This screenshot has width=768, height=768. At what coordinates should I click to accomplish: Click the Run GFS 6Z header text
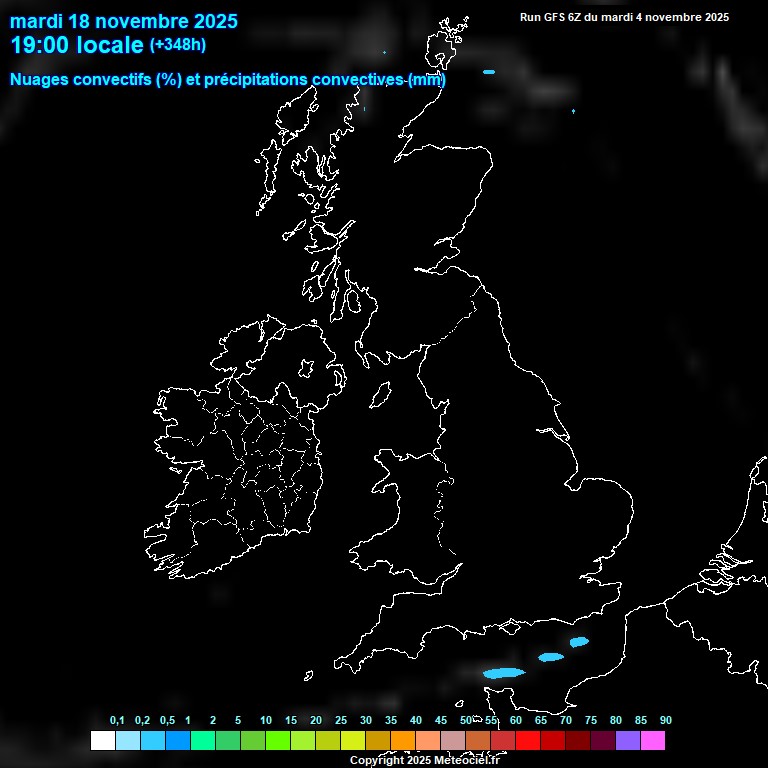pos(624,17)
